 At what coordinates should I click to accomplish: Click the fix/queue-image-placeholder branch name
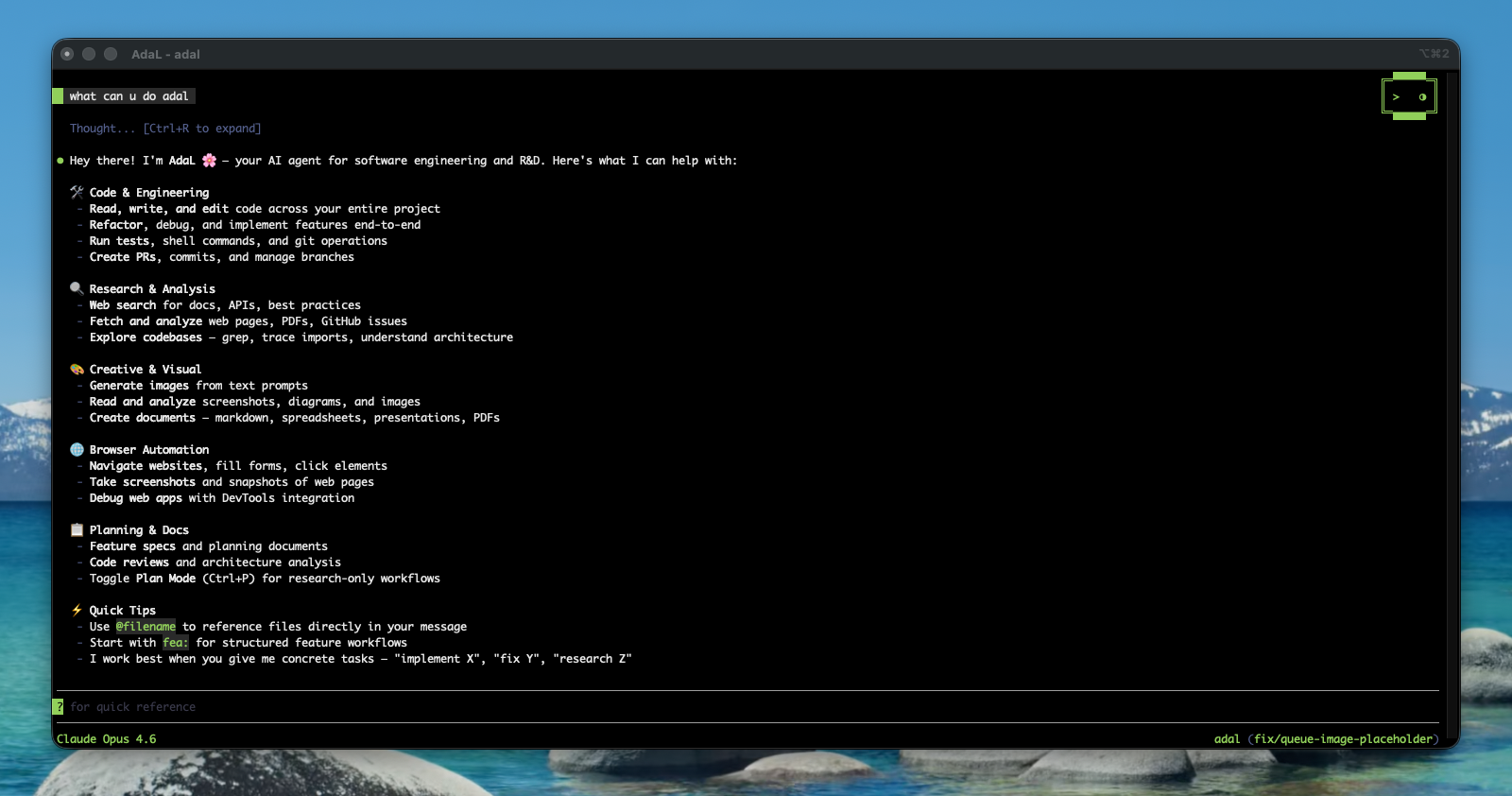[x=1343, y=738]
